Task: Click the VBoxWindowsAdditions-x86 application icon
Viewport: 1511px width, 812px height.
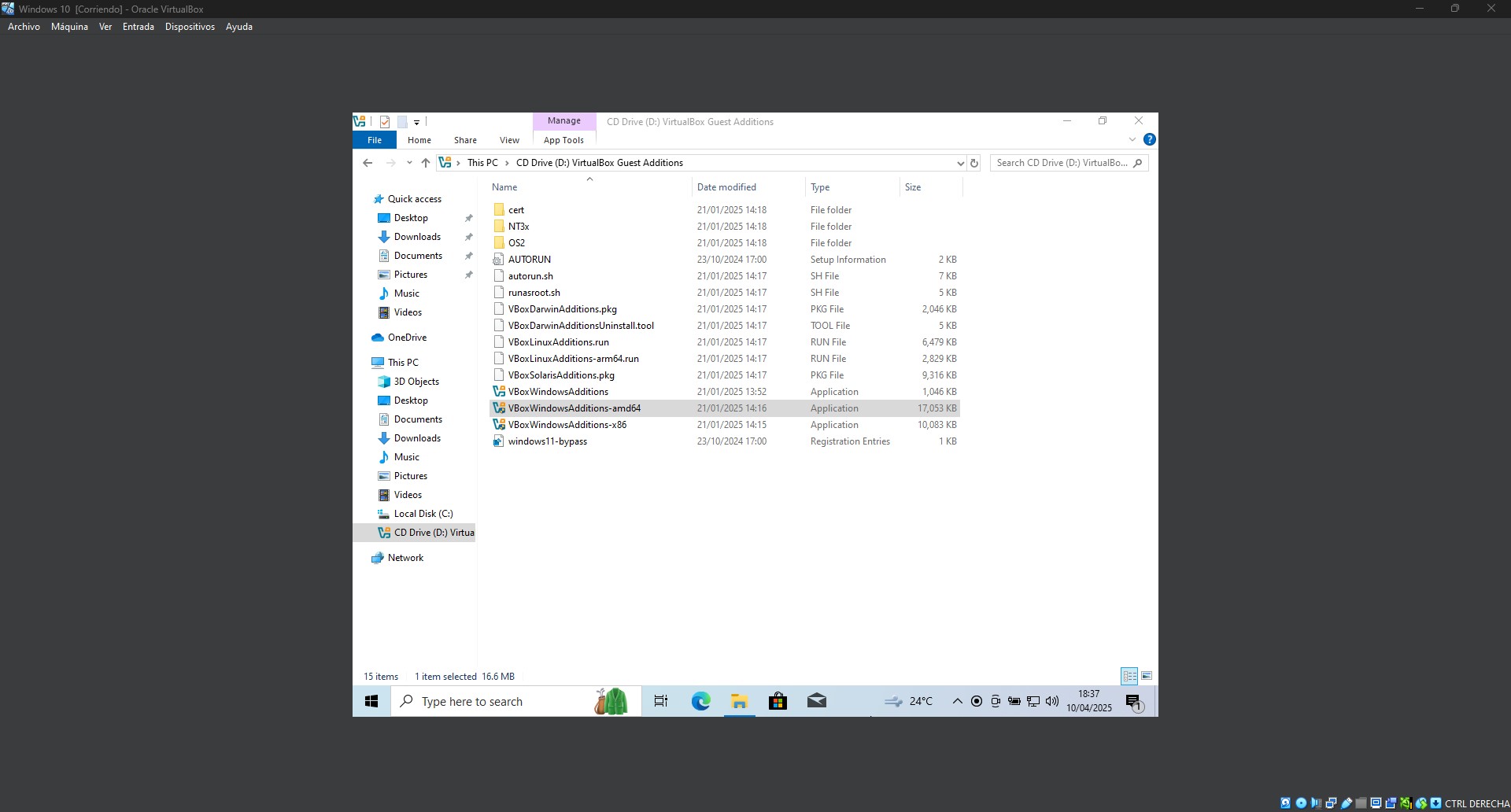Action: [x=498, y=425]
